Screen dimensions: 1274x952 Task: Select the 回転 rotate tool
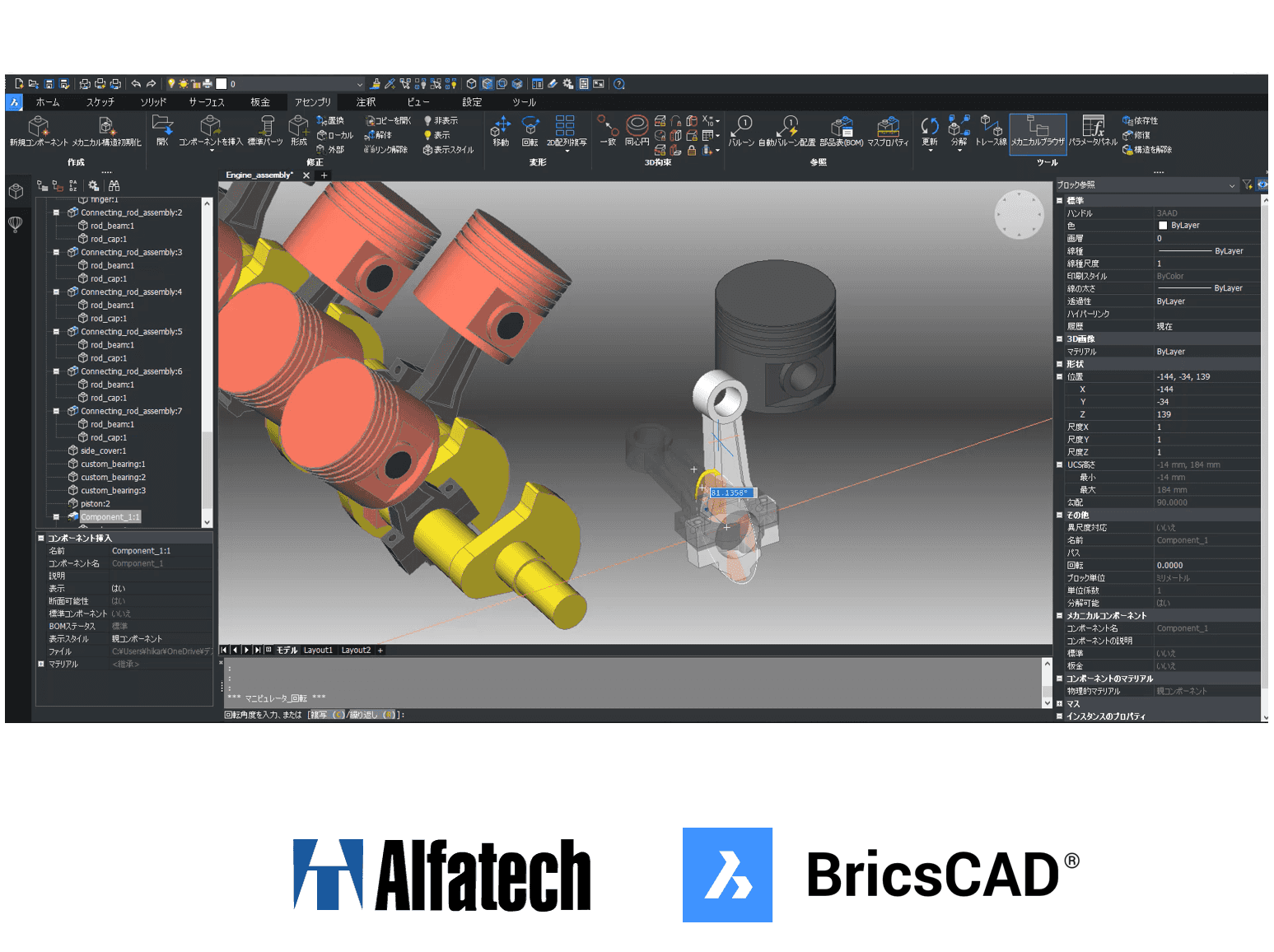click(530, 130)
